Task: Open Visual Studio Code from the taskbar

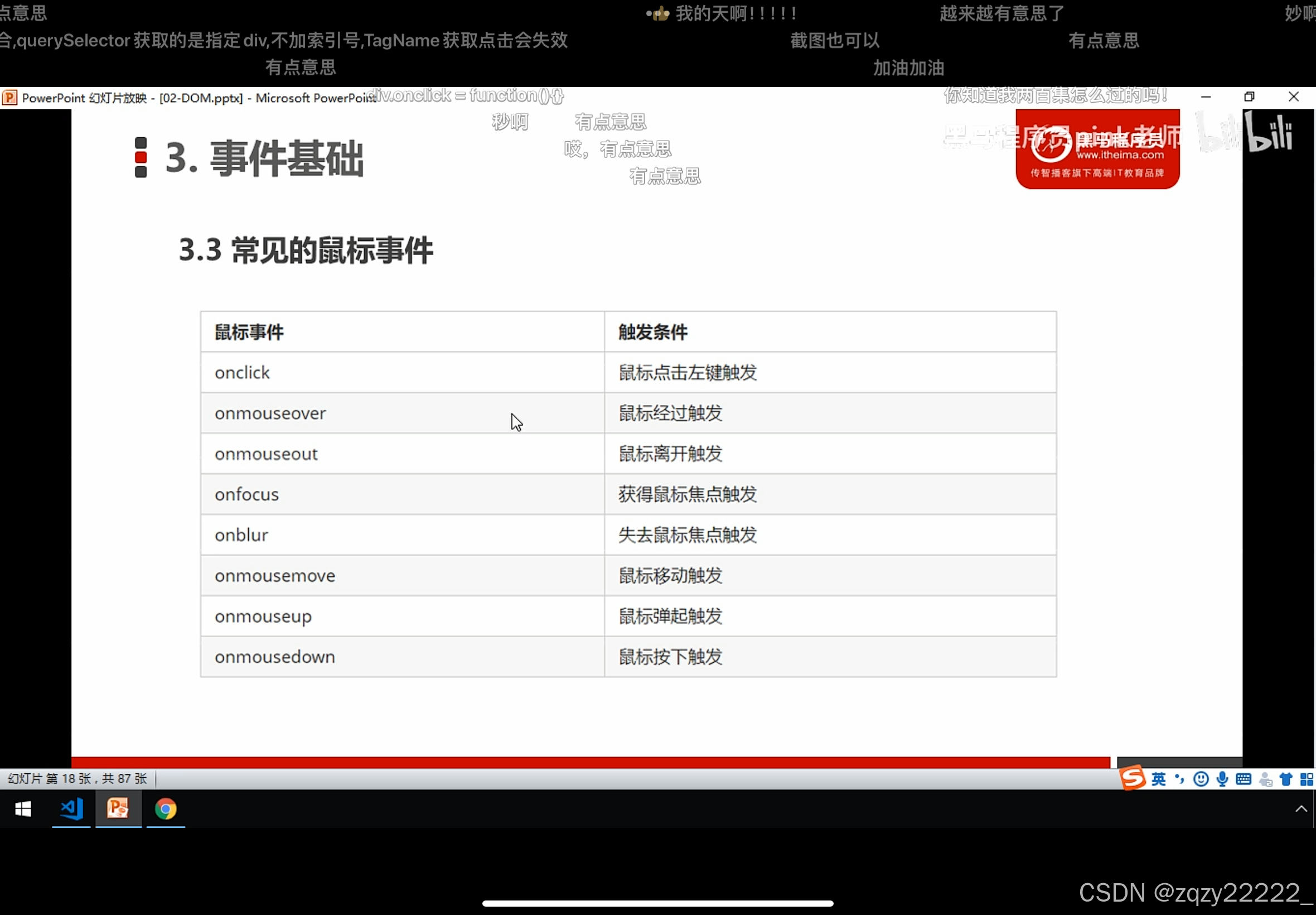Action: (70, 810)
